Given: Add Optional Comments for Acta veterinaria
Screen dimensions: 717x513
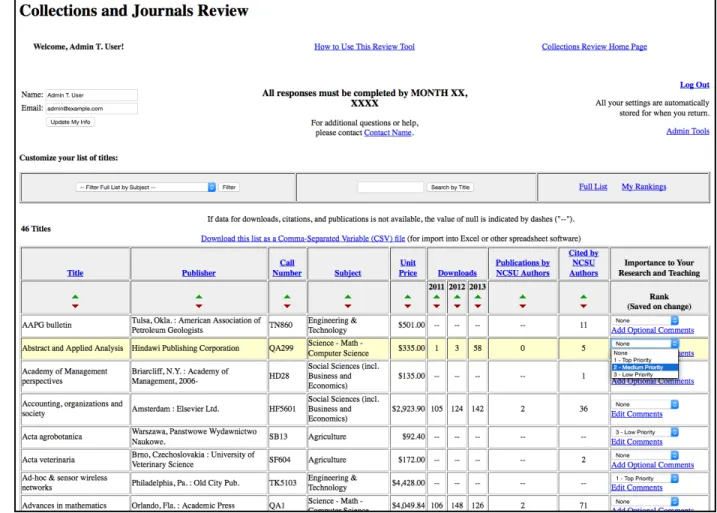Looking at the screenshot, I should tap(653, 465).
